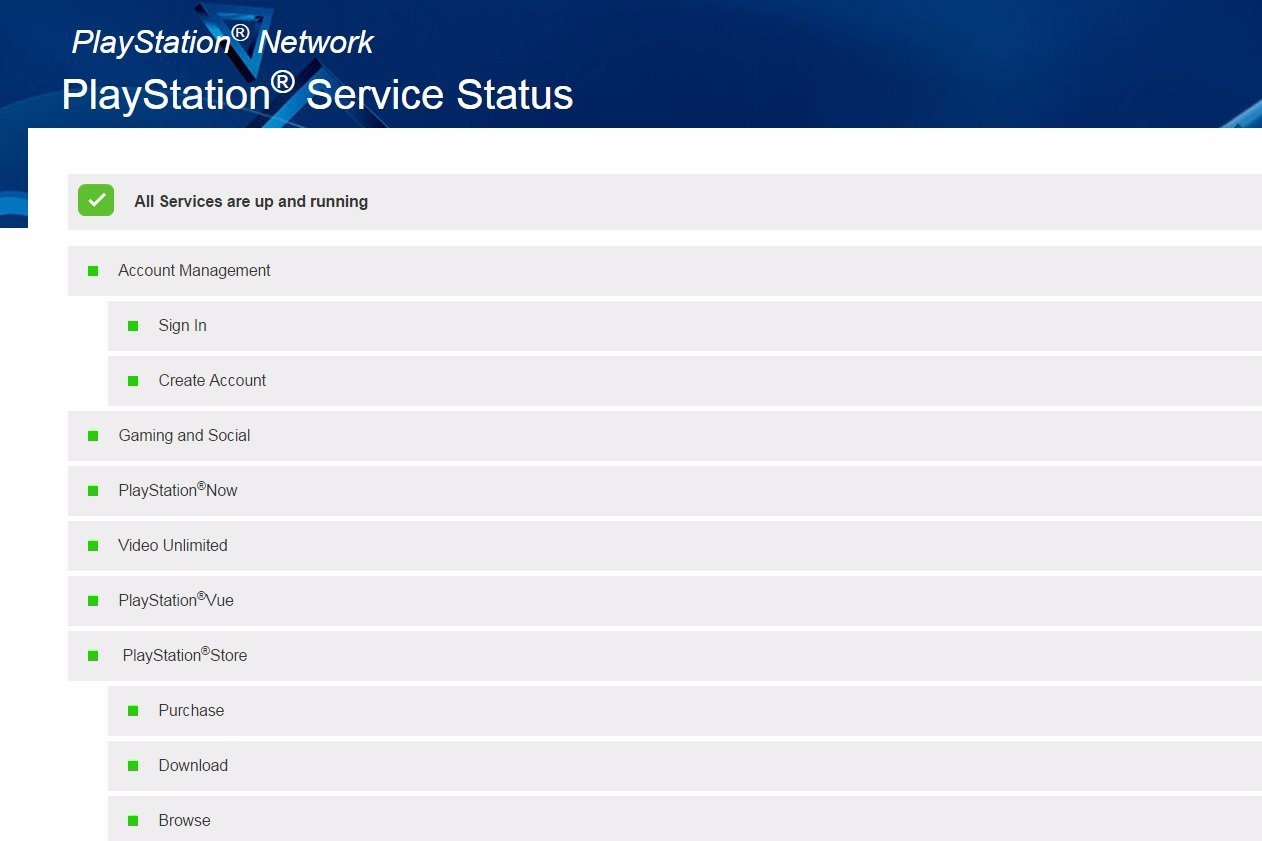1262x841 pixels.
Task: Open the Browse service row
Action: (184, 821)
